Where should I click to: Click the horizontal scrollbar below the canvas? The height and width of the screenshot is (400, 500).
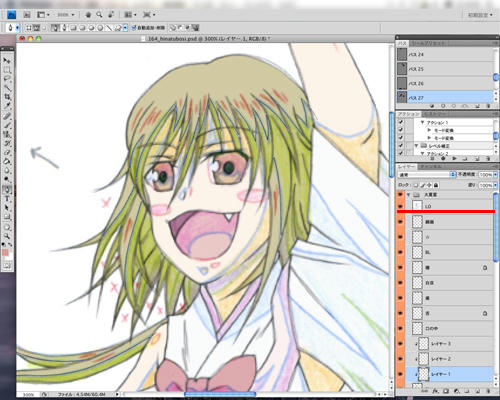click(x=220, y=394)
